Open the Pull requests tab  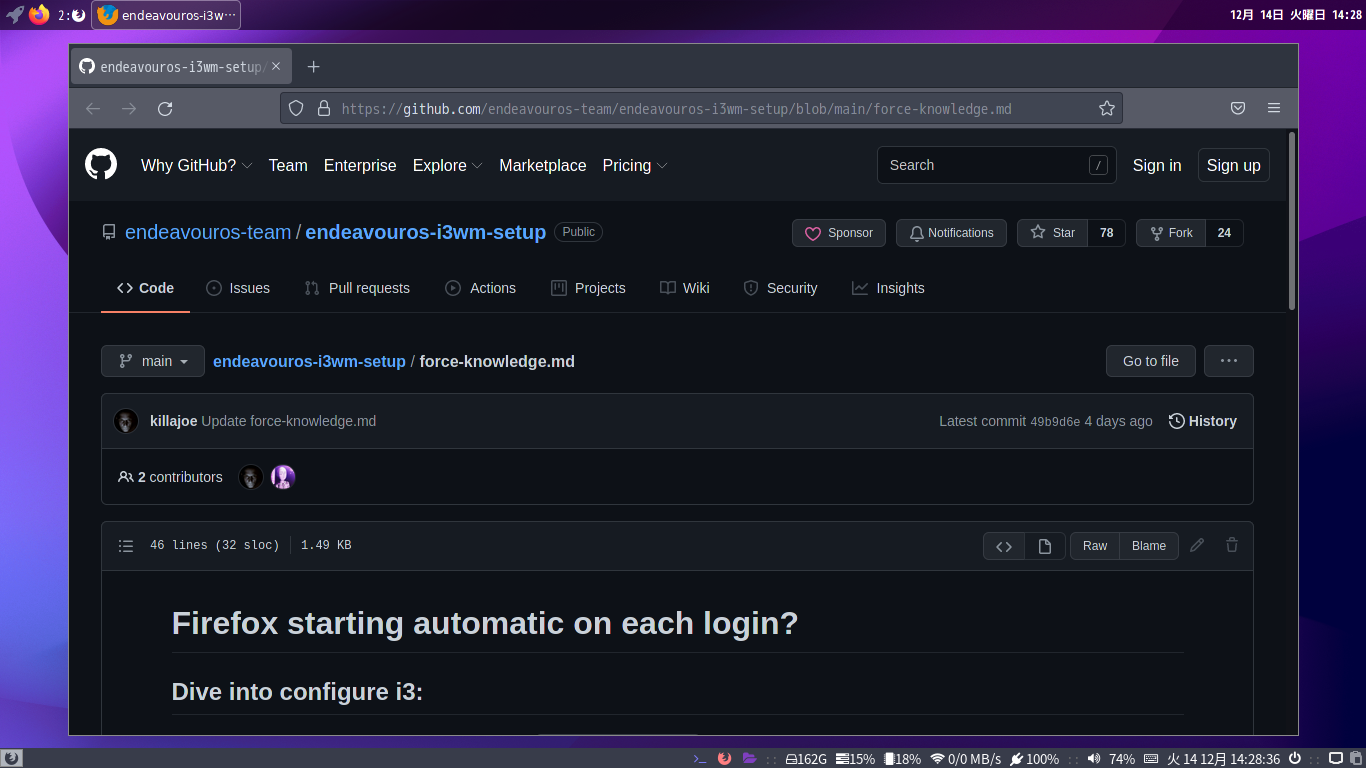coord(357,288)
